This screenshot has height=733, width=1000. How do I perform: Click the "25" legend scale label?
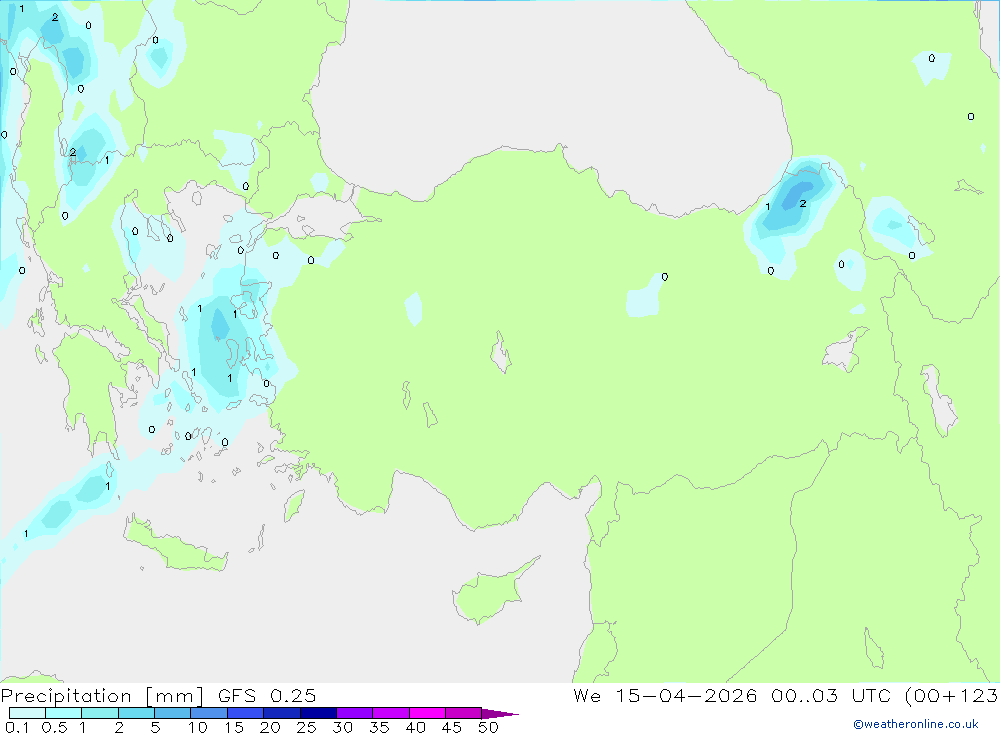[x=307, y=727]
